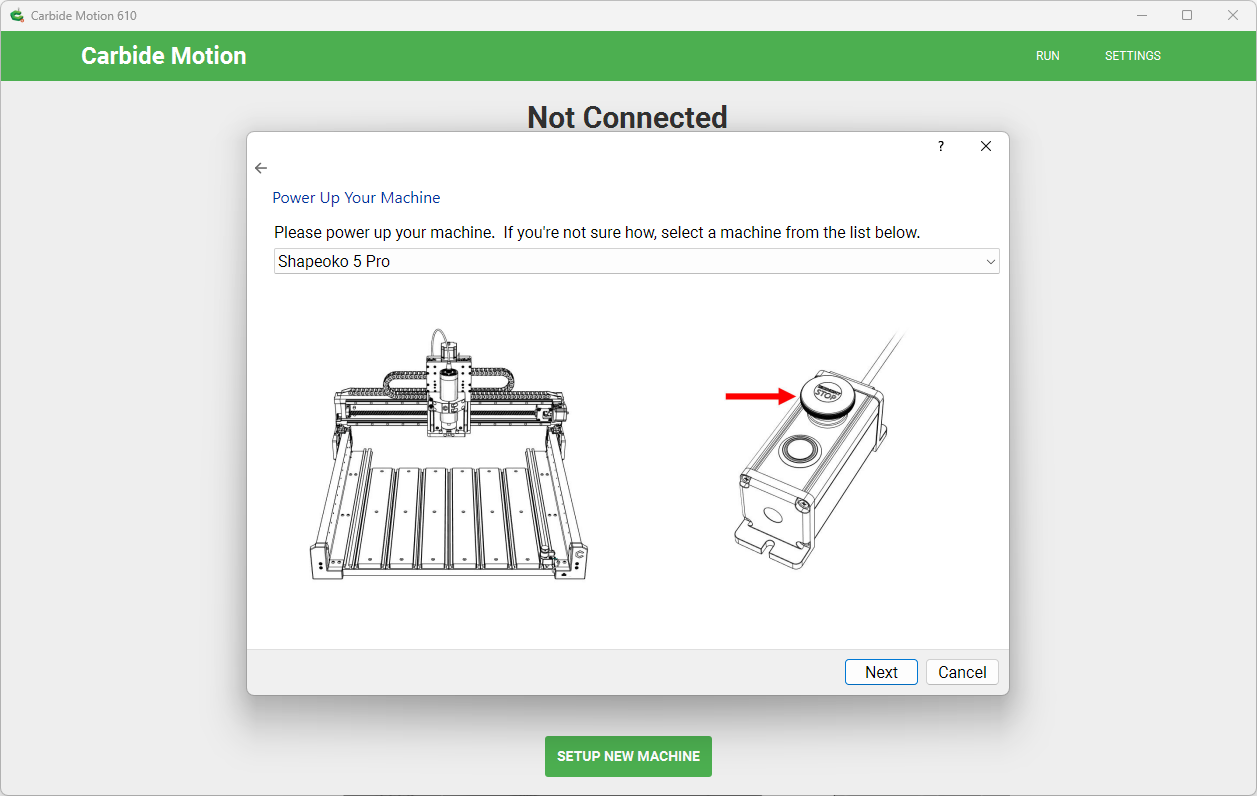1257x796 pixels.
Task: Click the Carbide Motion app icon in title bar
Action: click(17, 15)
